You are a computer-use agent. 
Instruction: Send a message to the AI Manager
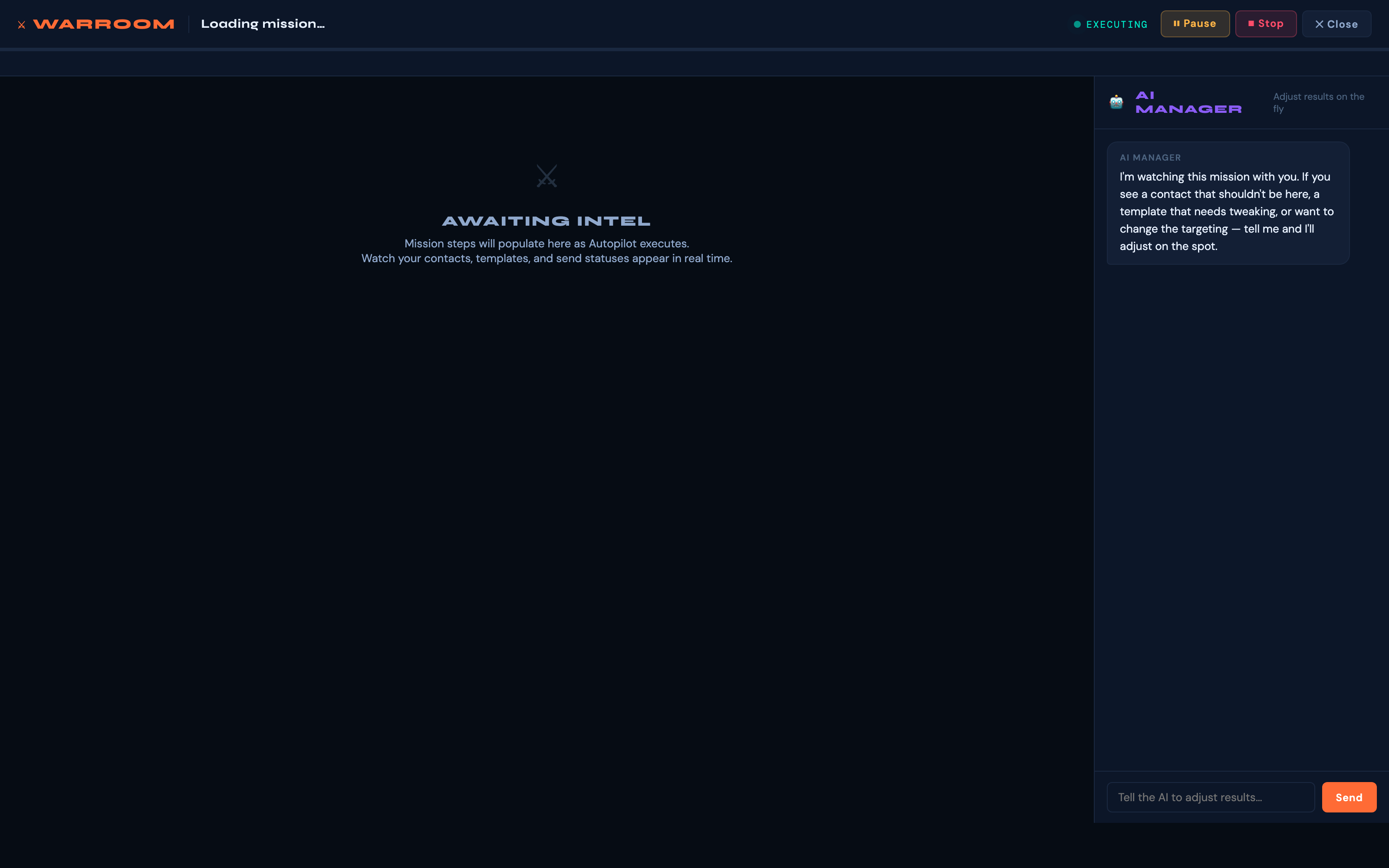point(1349,797)
